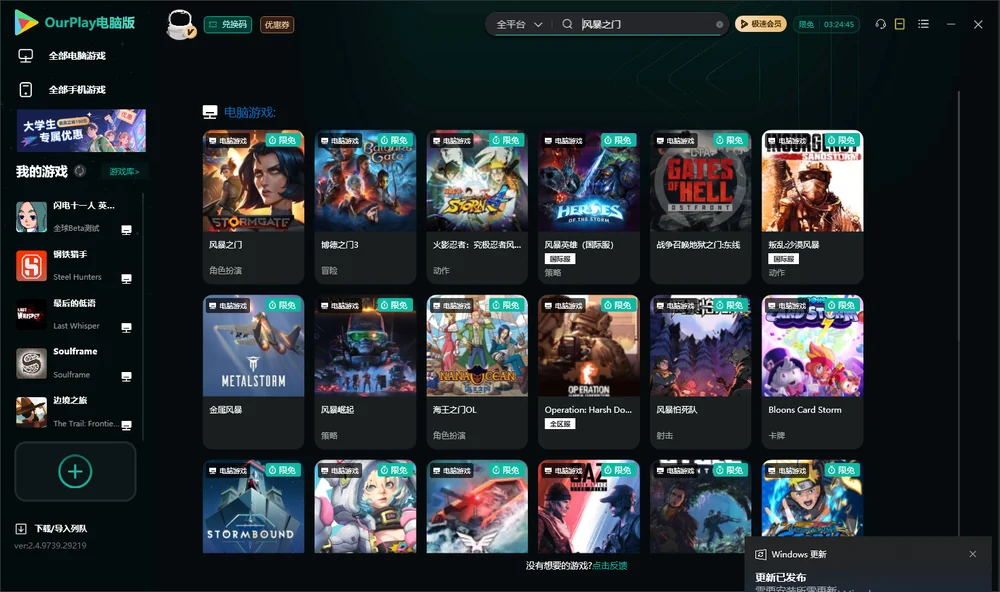Click the yellow mini-window mode icon
This screenshot has width=1000, height=592.
pyautogui.click(x=900, y=24)
